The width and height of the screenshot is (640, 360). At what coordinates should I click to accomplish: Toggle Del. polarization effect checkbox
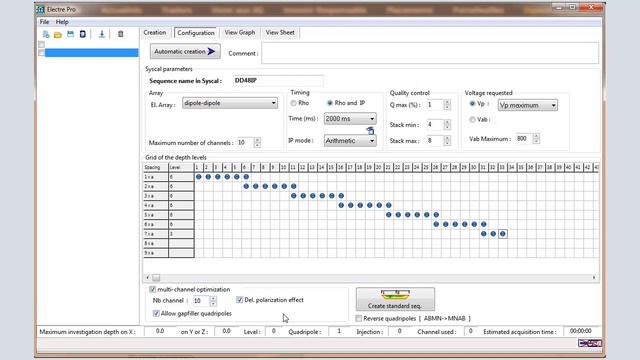(240, 300)
